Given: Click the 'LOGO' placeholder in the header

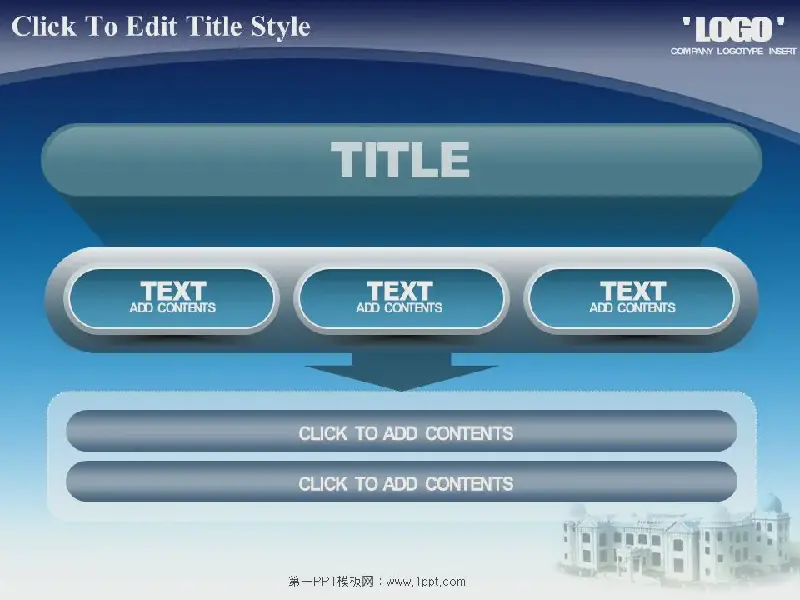Looking at the screenshot, I should click(733, 28).
